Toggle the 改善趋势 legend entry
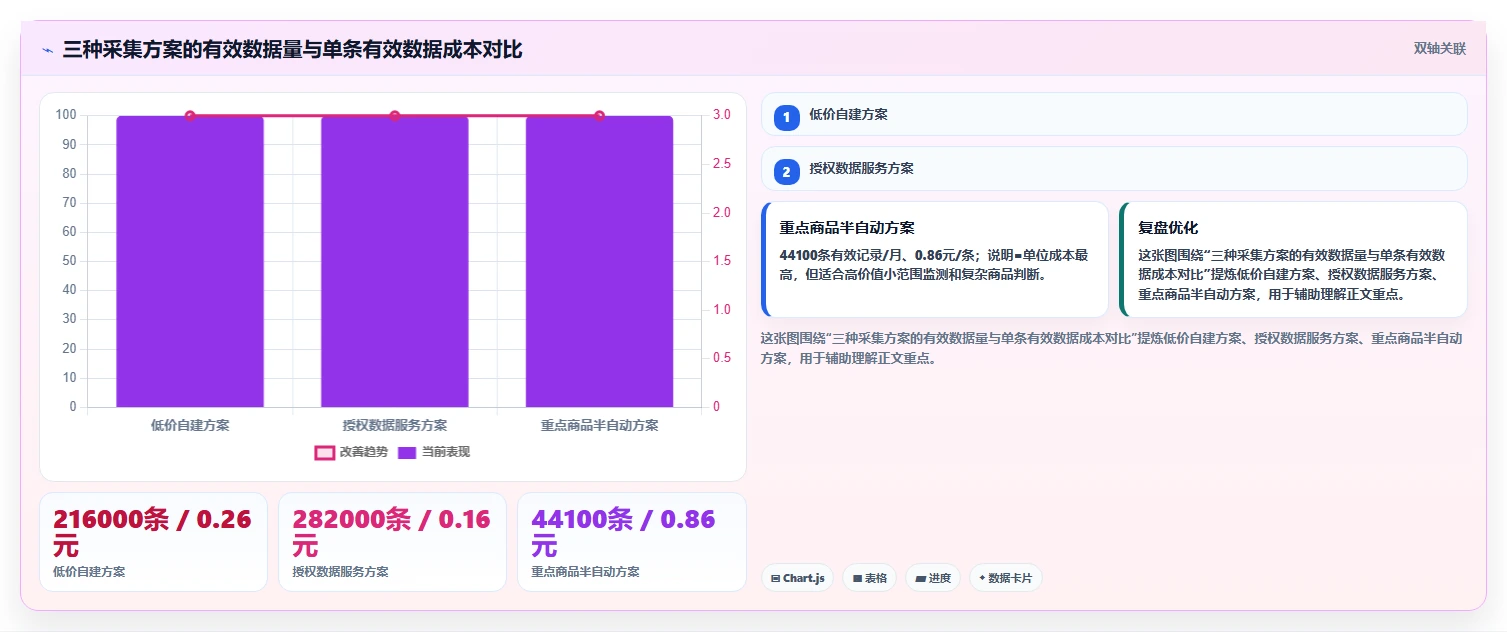 pyautogui.click(x=351, y=452)
